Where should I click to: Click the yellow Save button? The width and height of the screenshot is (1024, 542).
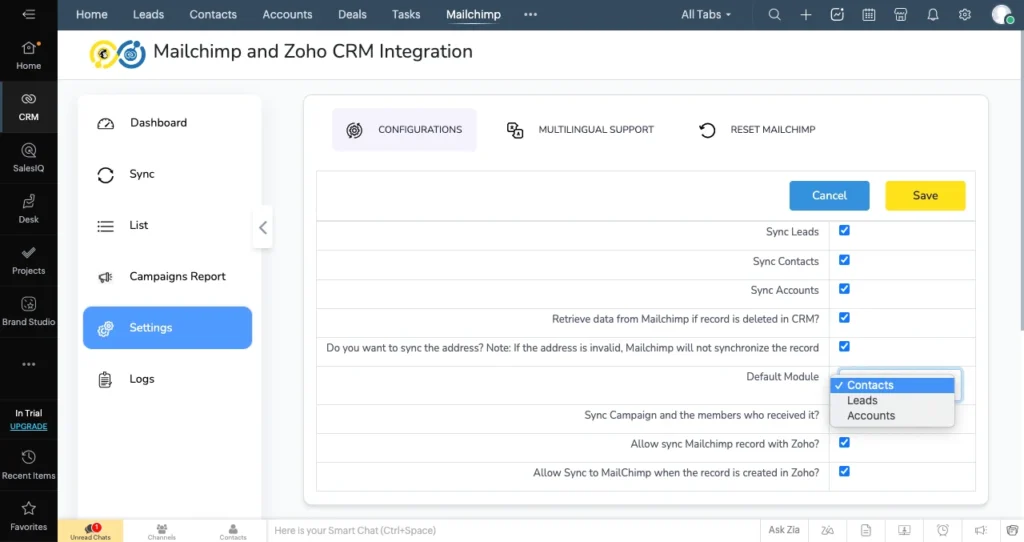[925, 195]
